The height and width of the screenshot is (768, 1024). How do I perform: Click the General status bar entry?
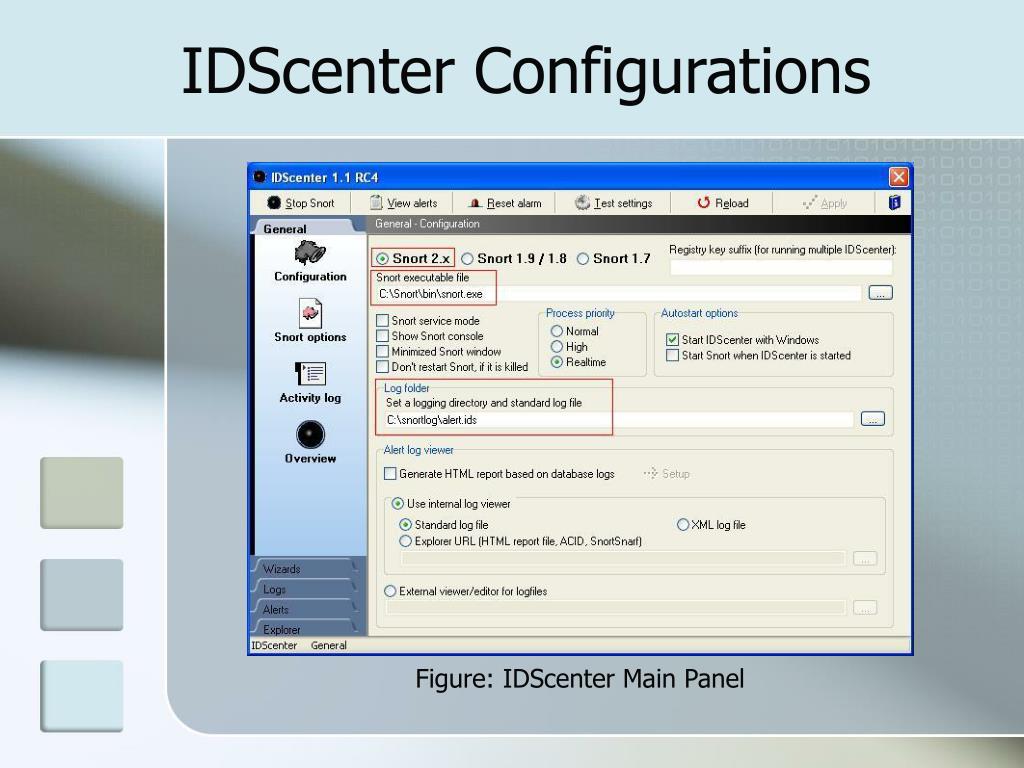(328, 645)
